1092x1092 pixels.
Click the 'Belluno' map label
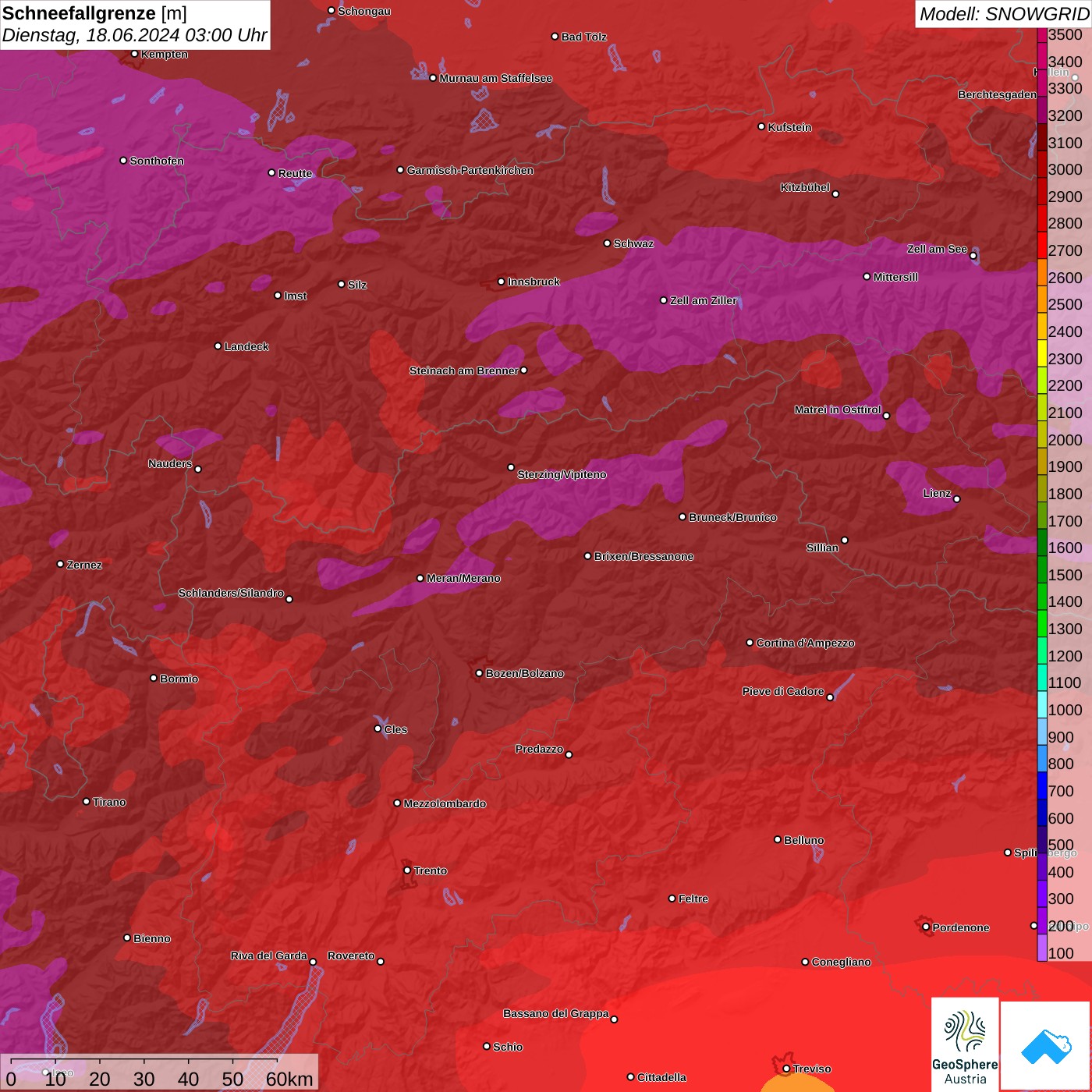[803, 840]
